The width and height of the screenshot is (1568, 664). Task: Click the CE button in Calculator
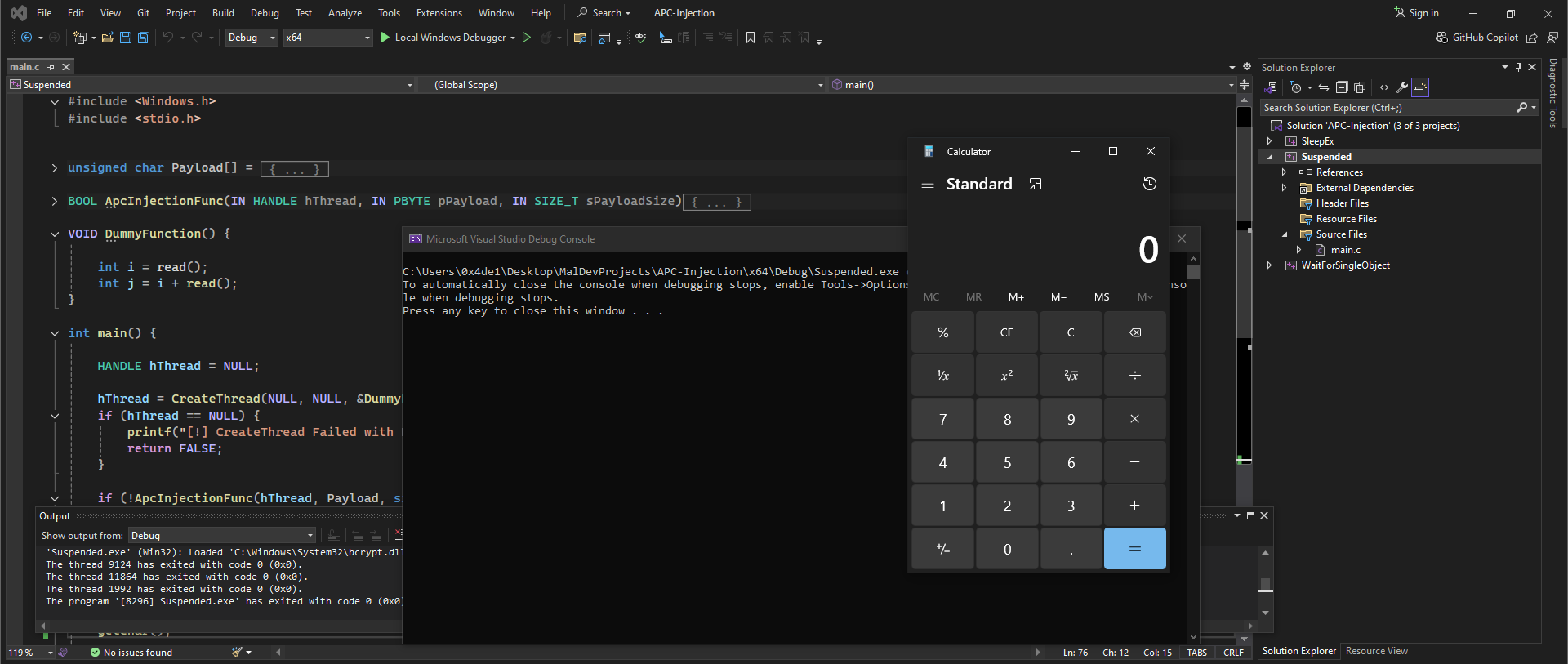(1007, 332)
